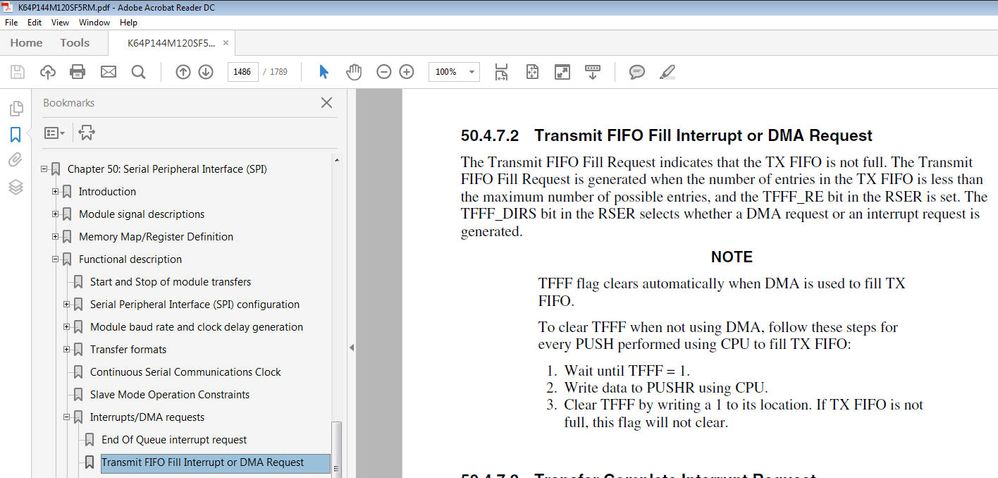Zoom in with plus icon
The image size is (998, 478).
point(407,72)
